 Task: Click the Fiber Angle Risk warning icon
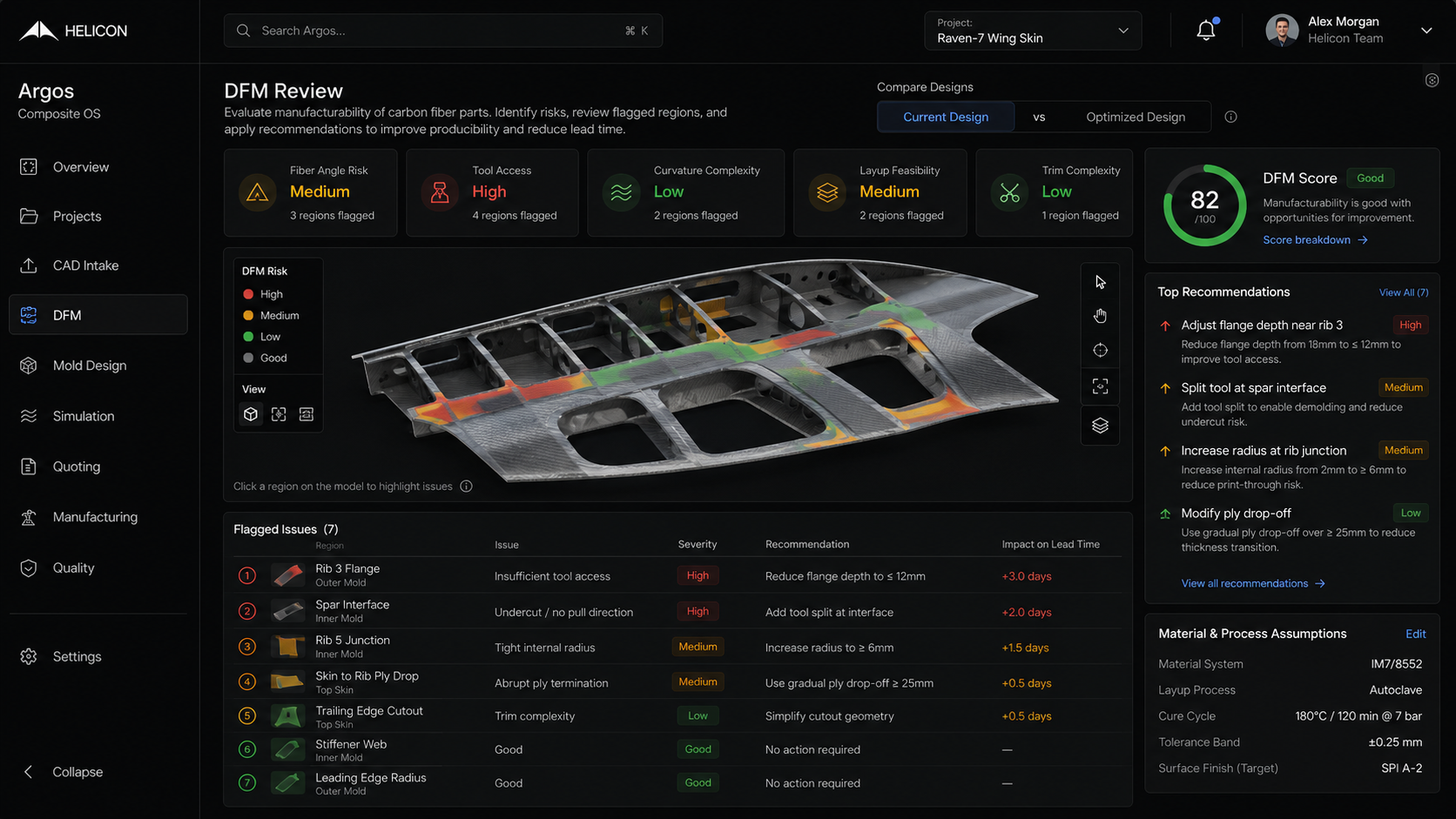pyautogui.click(x=257, y=192)
